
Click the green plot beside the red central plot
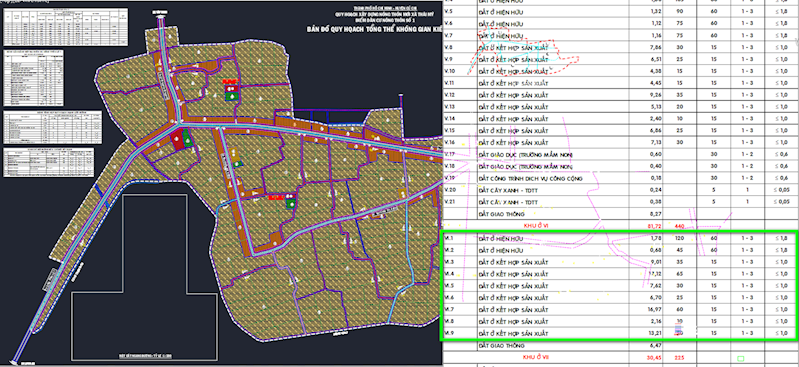(188, 139)
